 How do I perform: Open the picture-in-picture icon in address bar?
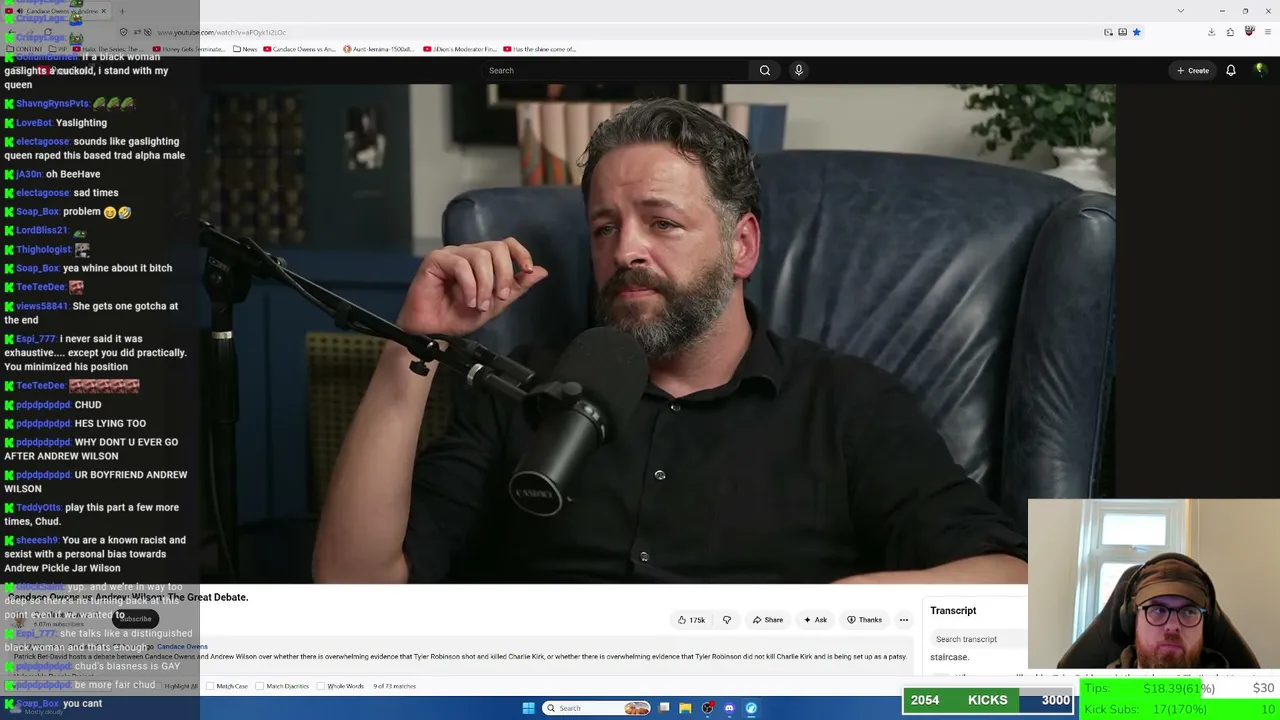[x=1108, y=32]
